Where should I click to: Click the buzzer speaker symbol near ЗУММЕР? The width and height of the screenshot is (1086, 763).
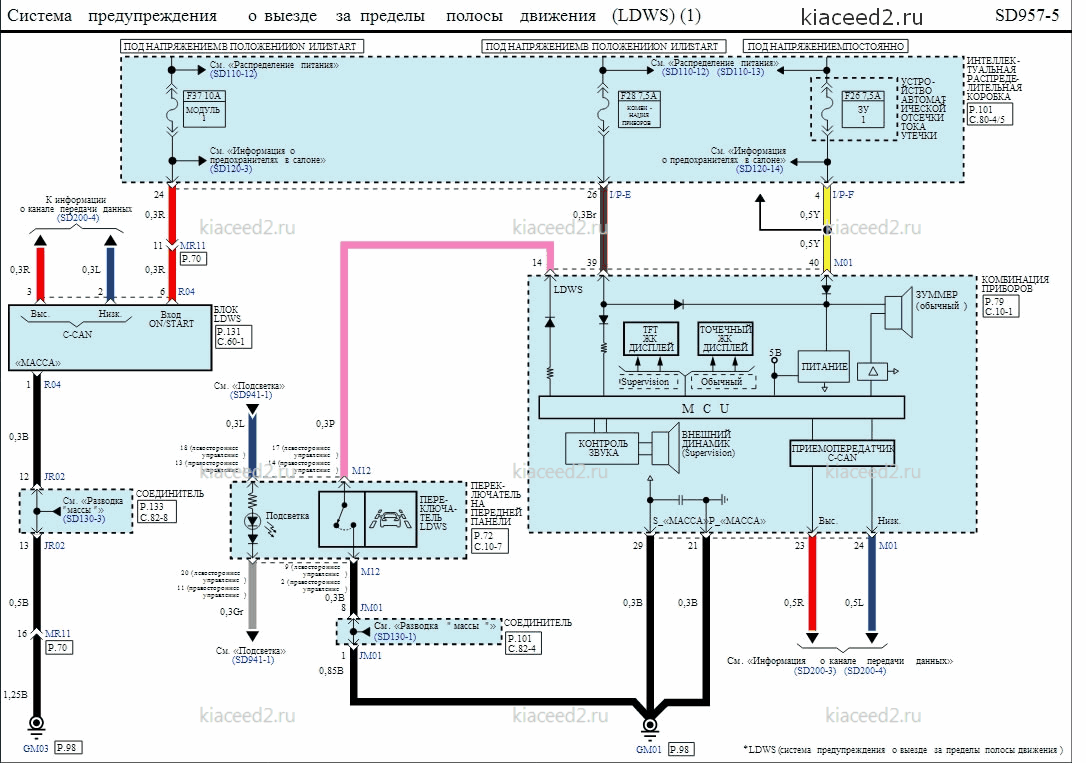(899, 312)
